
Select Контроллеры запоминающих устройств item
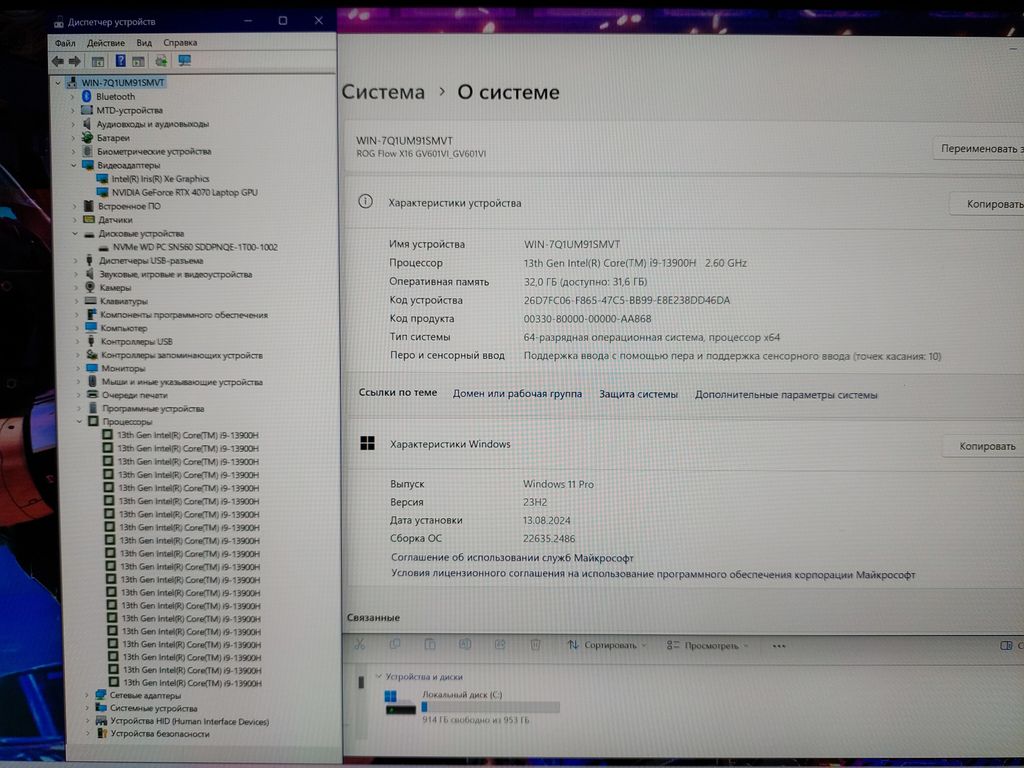click(x=182, y=355)
